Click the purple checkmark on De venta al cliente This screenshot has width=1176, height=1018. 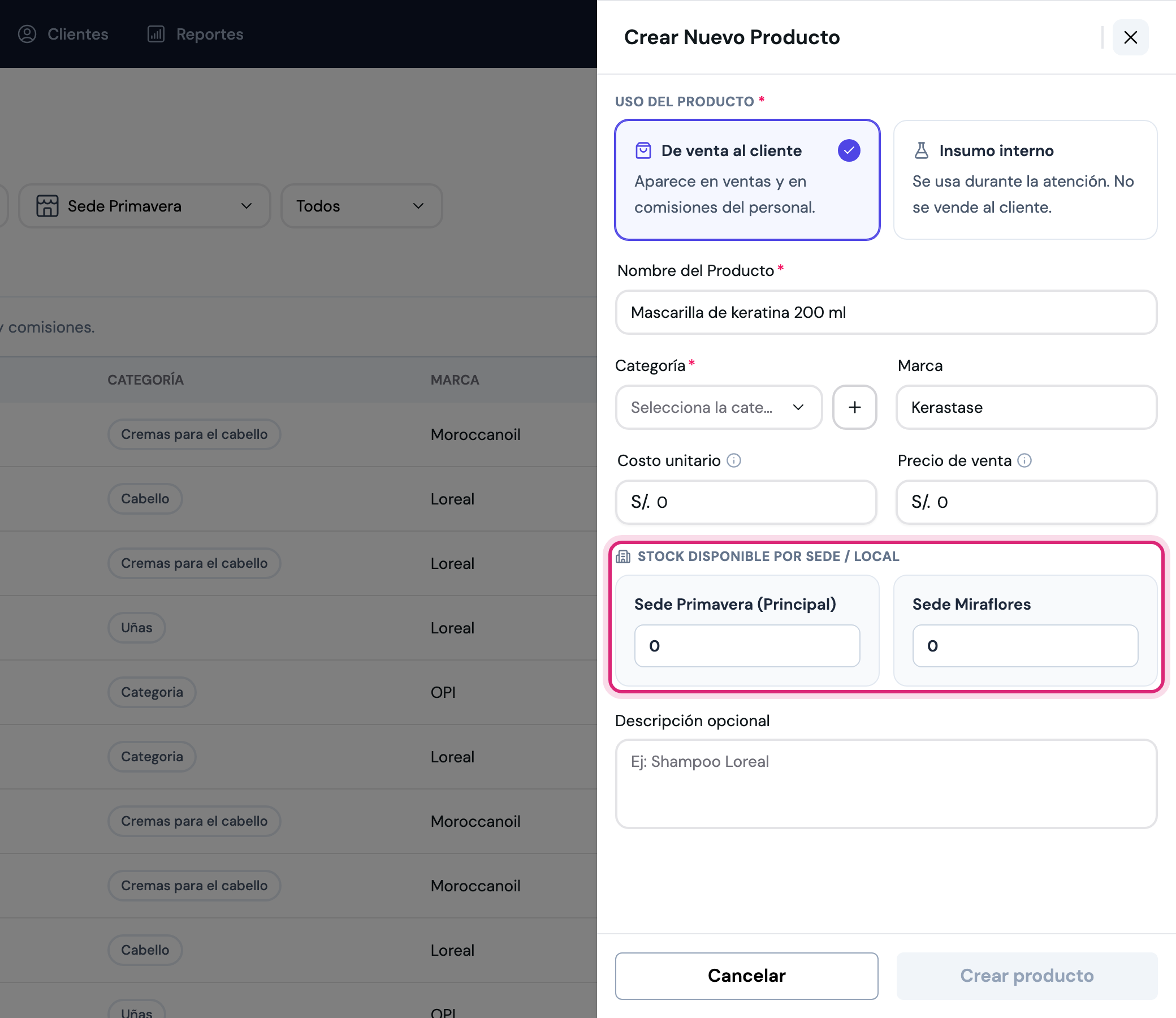point(849,150)
